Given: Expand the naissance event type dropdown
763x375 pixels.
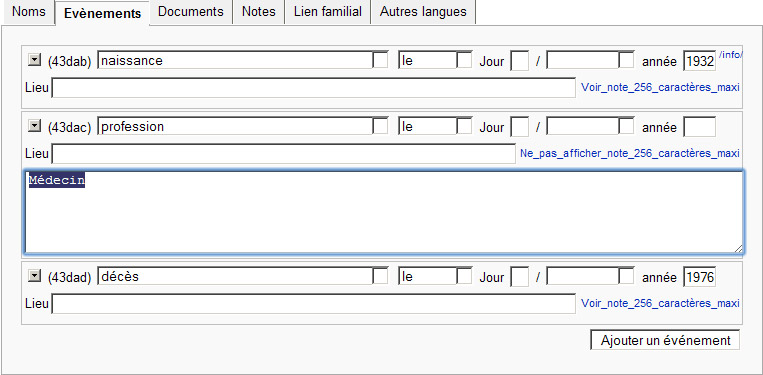Looking at the screenshot, I should pos(381,61).
